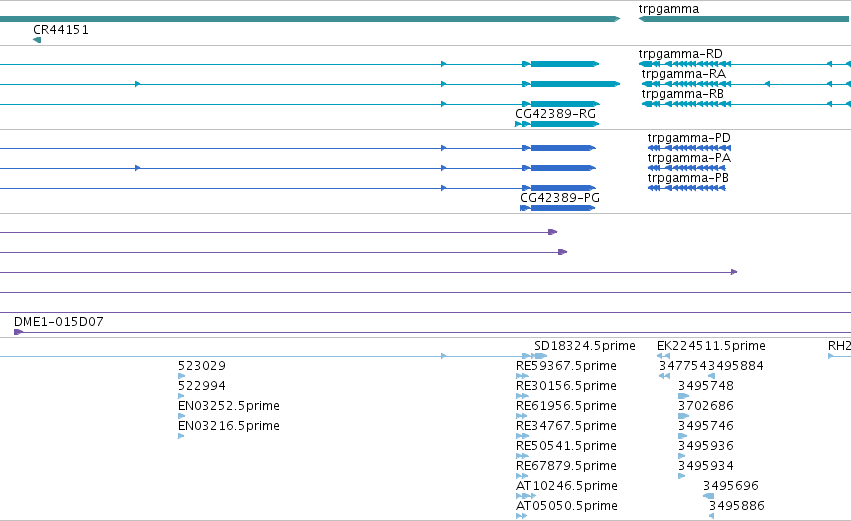The height and width of the screenshot is (521, 851).
Task: Select the trpgamma-RA transcript label
Action: [683, 74]
